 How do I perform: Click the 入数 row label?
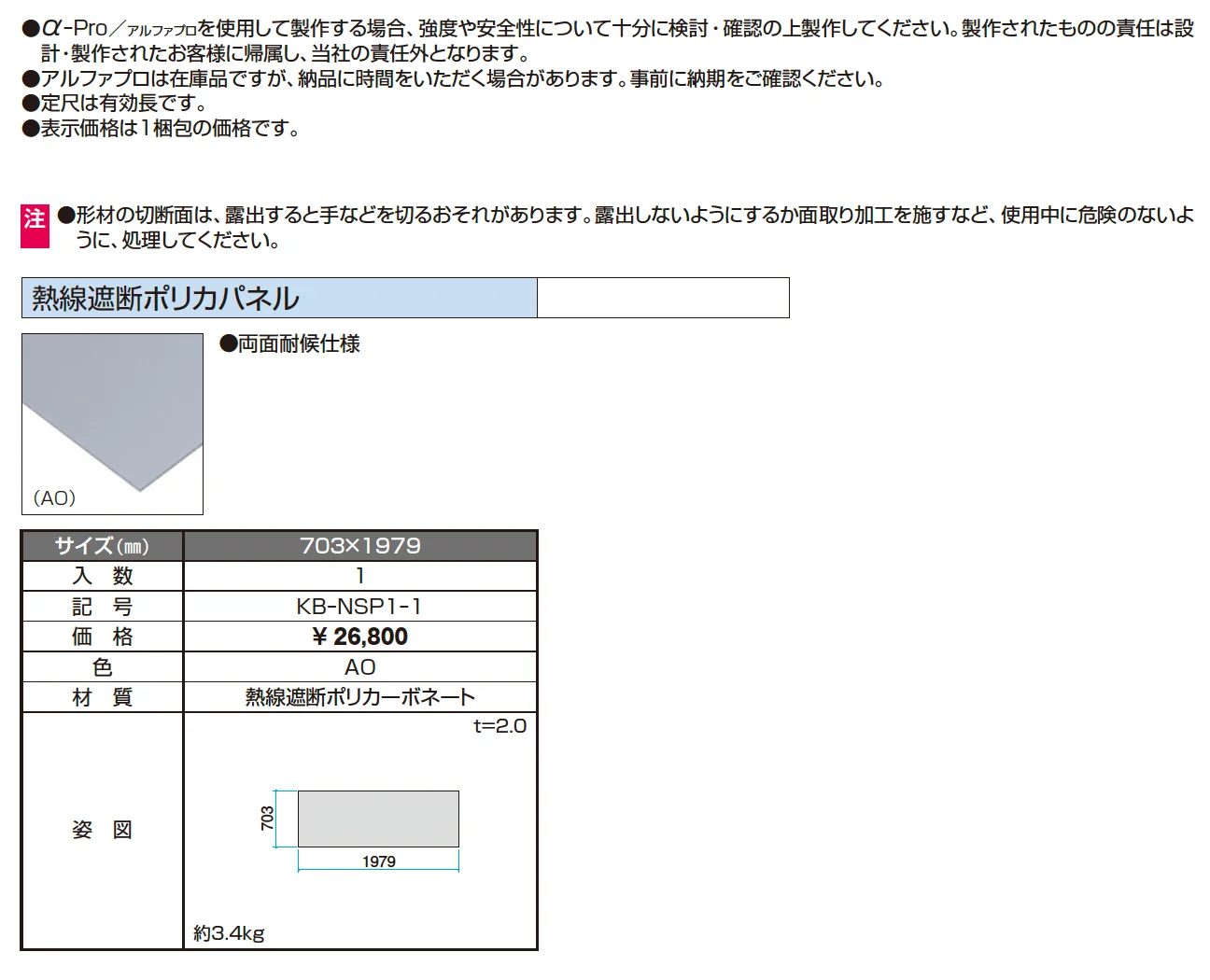point(103,577)
